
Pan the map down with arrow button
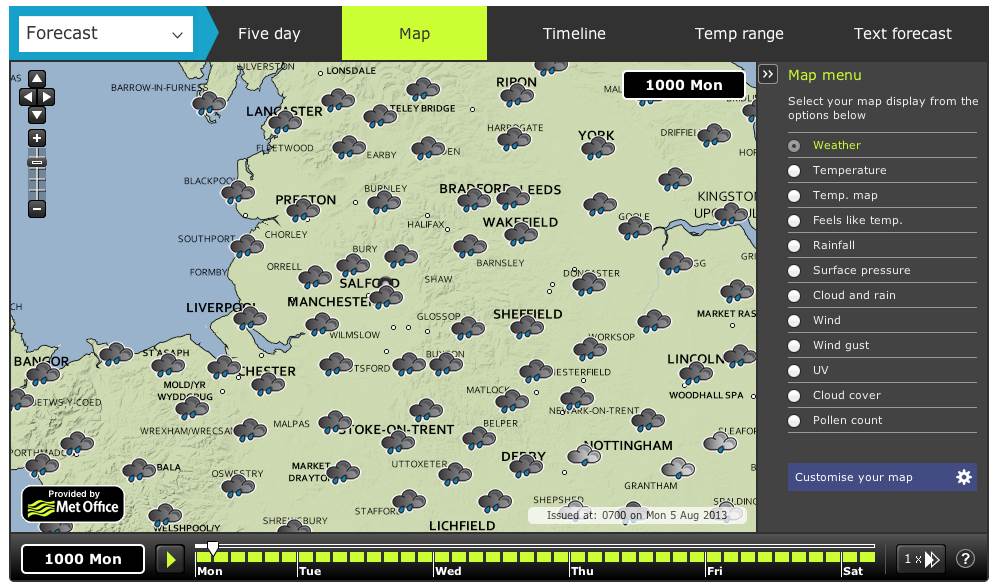coord(37,115)
